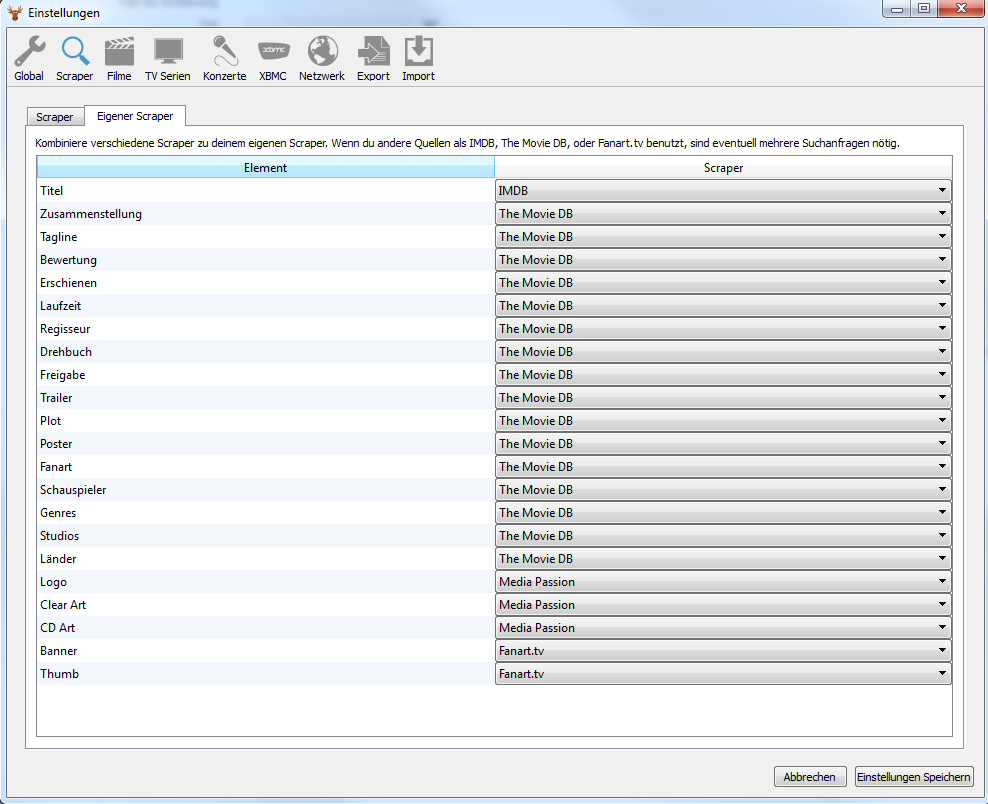Open the Thumb scraper dropdown
This screenshot has width=988, height=804.
[x=723, y=674]
